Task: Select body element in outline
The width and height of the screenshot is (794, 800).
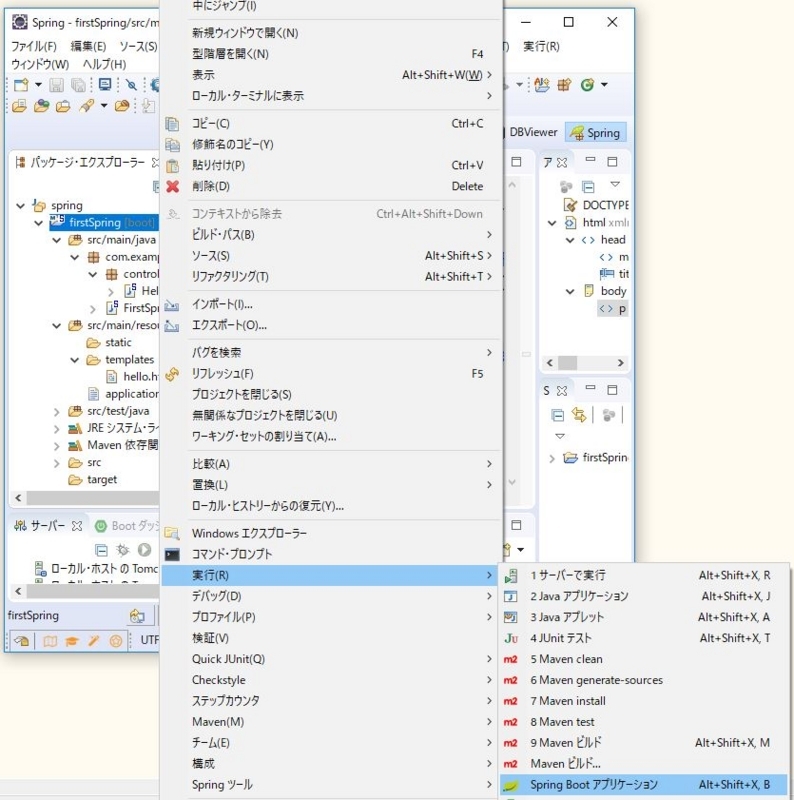Action: [606, 291]
